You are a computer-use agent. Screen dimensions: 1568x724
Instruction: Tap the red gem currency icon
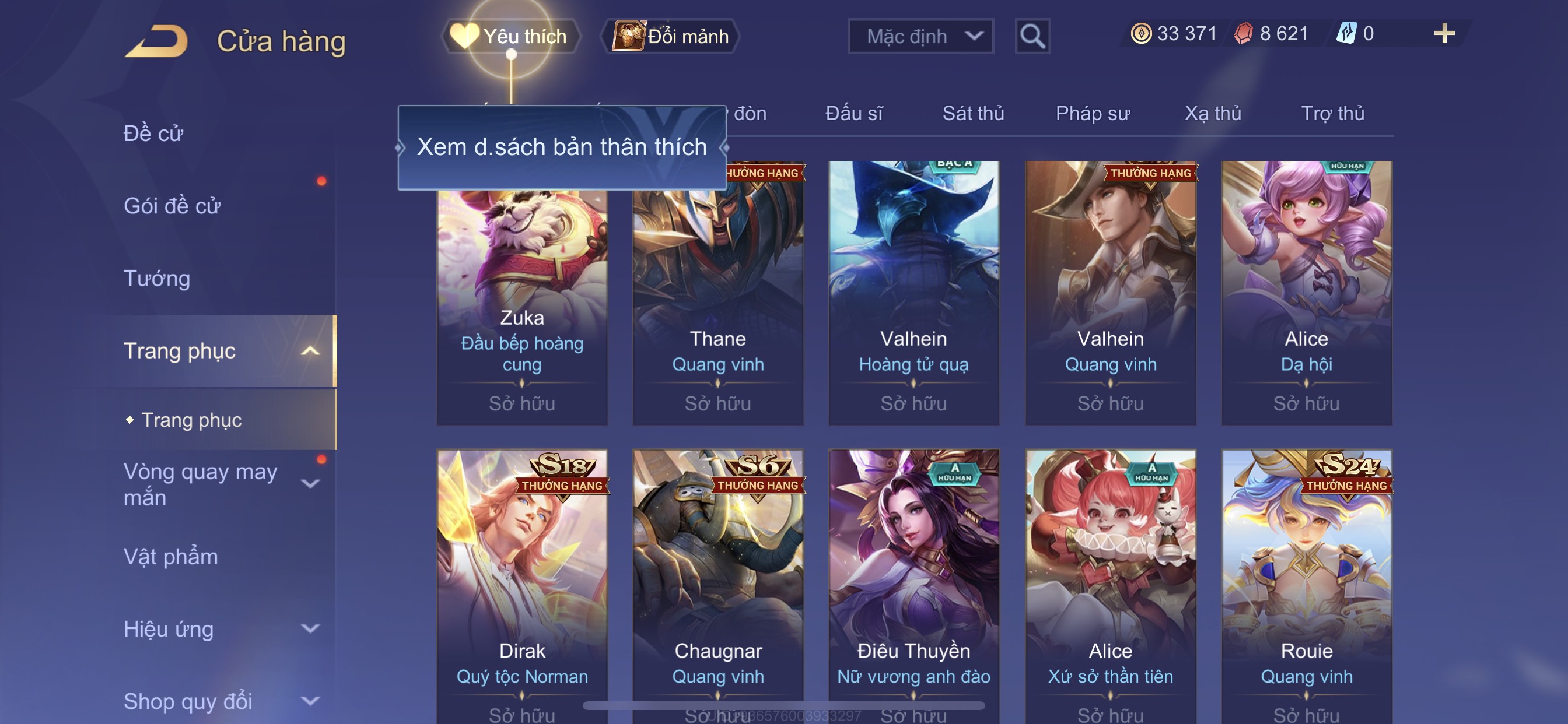1243,33
